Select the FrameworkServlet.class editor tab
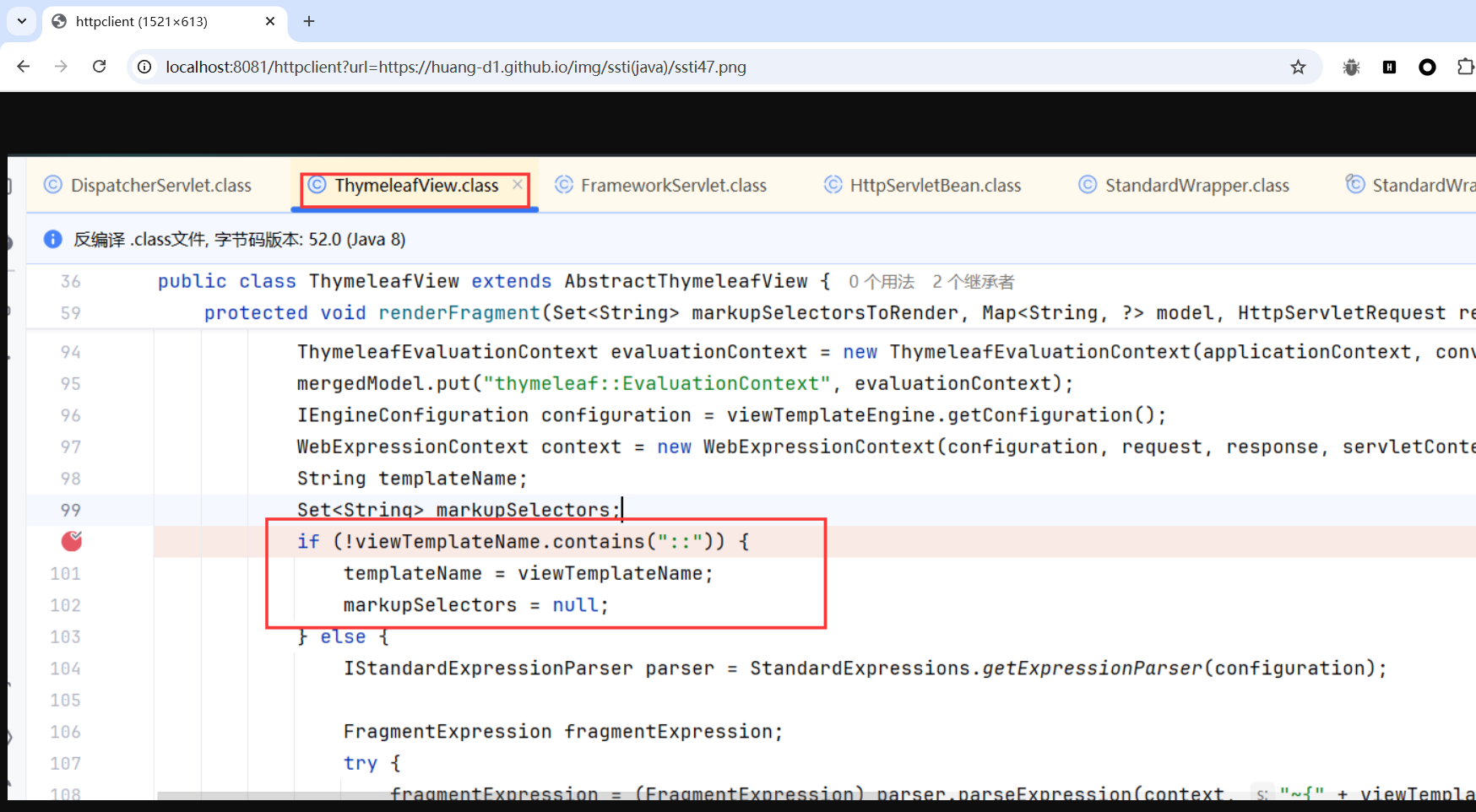Image resolution: width=1476 pixels, height=812 pixels. [673, 186]
